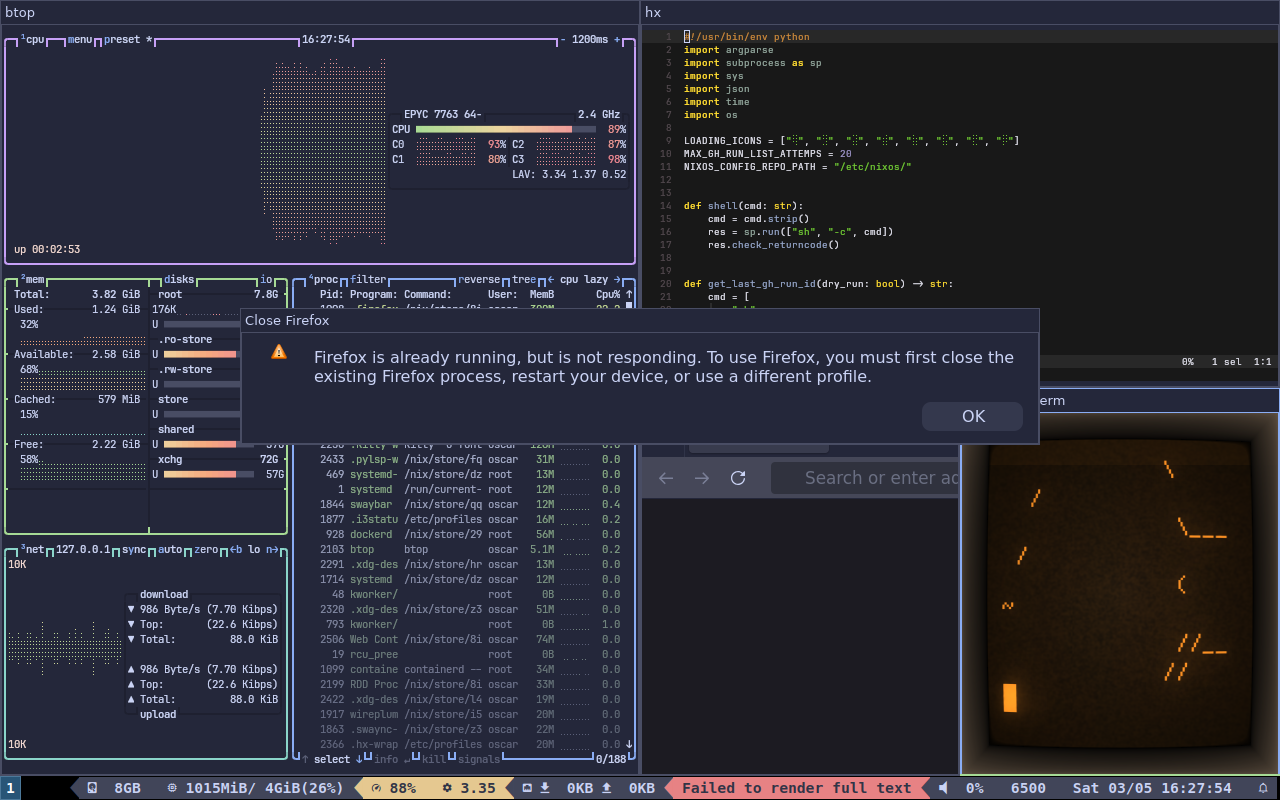Toggle the btop cpu box label
Screen dimensions: 1280x800
click(33, 40)
